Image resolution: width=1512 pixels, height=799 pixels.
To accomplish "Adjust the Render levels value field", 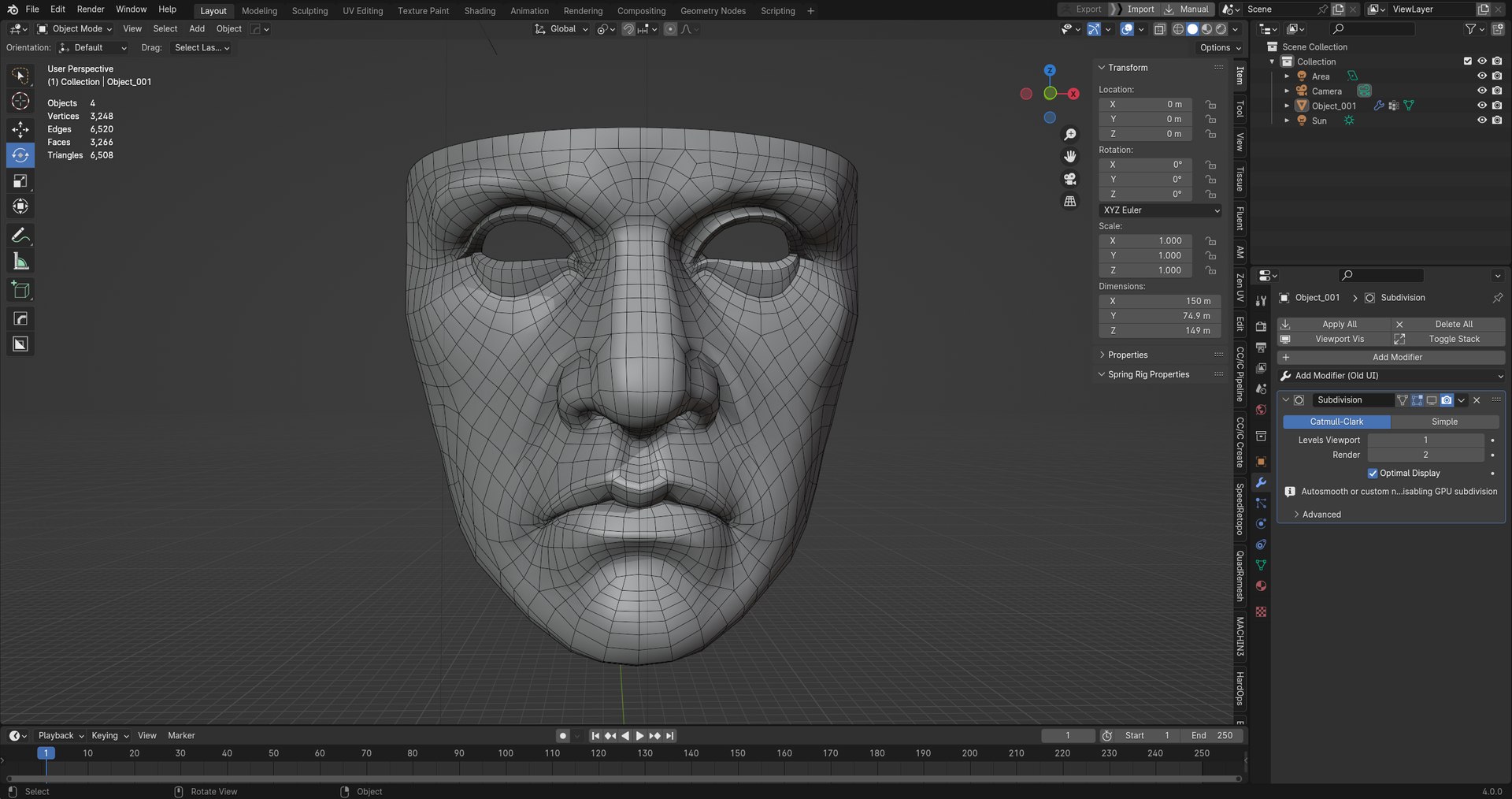I will [1425, 455].
